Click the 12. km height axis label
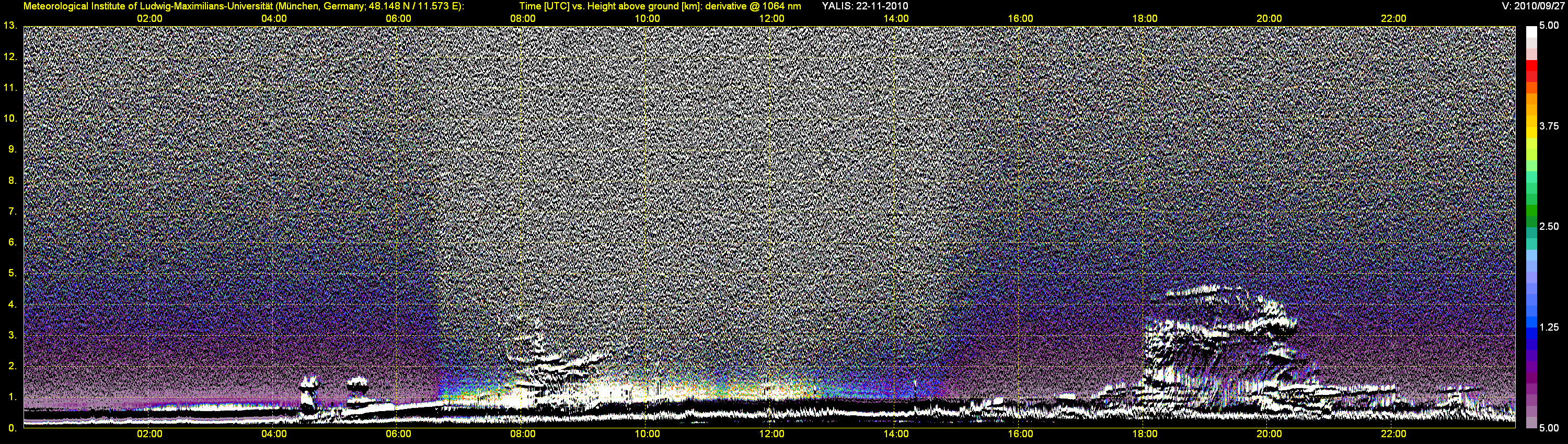This screenshot has width=1568, height=444. pos(10,56)
